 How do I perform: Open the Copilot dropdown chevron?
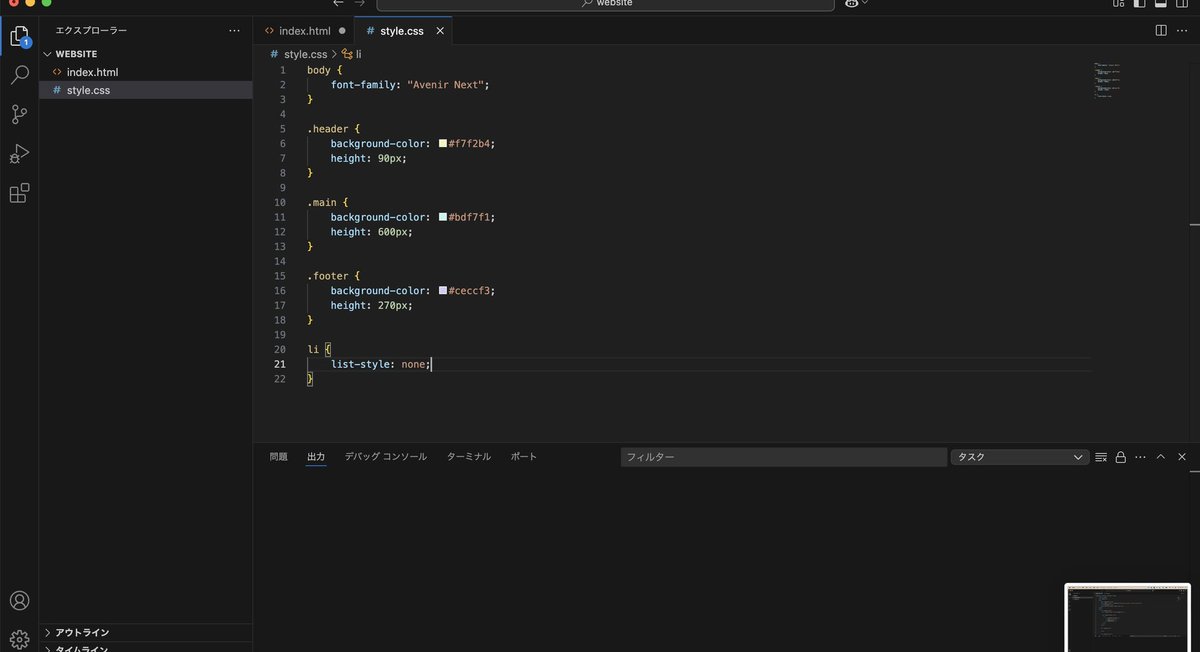864,3
